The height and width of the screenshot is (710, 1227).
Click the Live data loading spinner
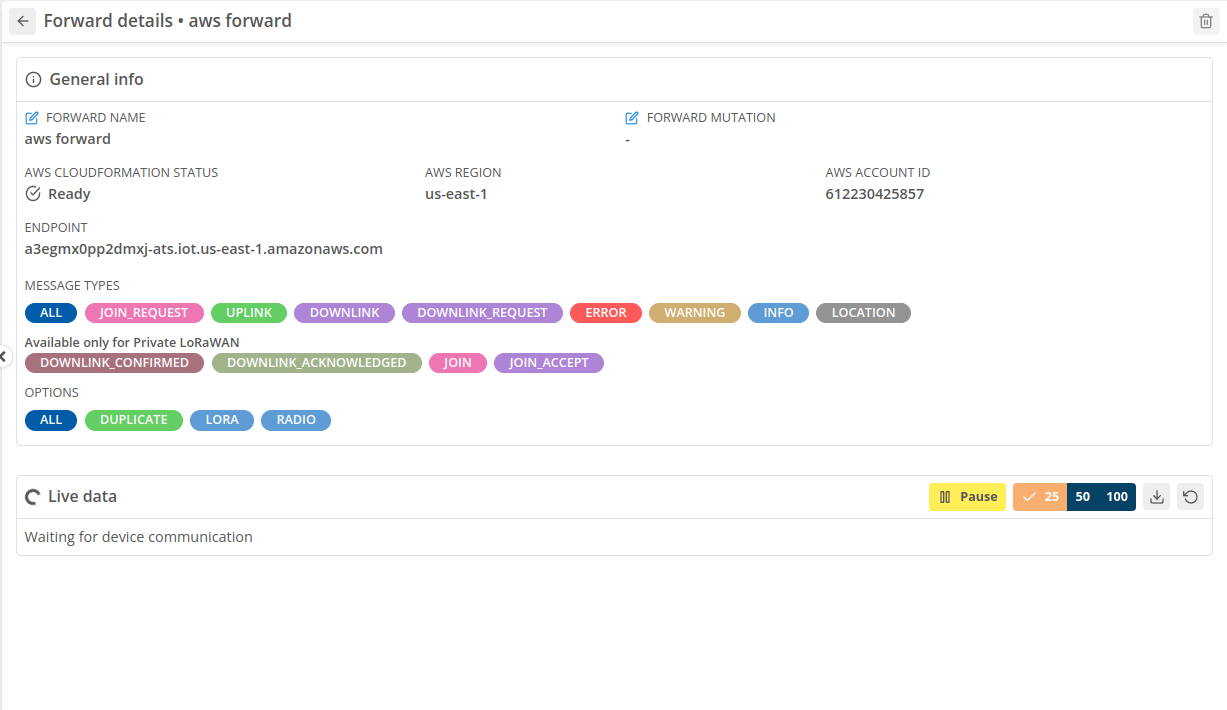point(33,497)
